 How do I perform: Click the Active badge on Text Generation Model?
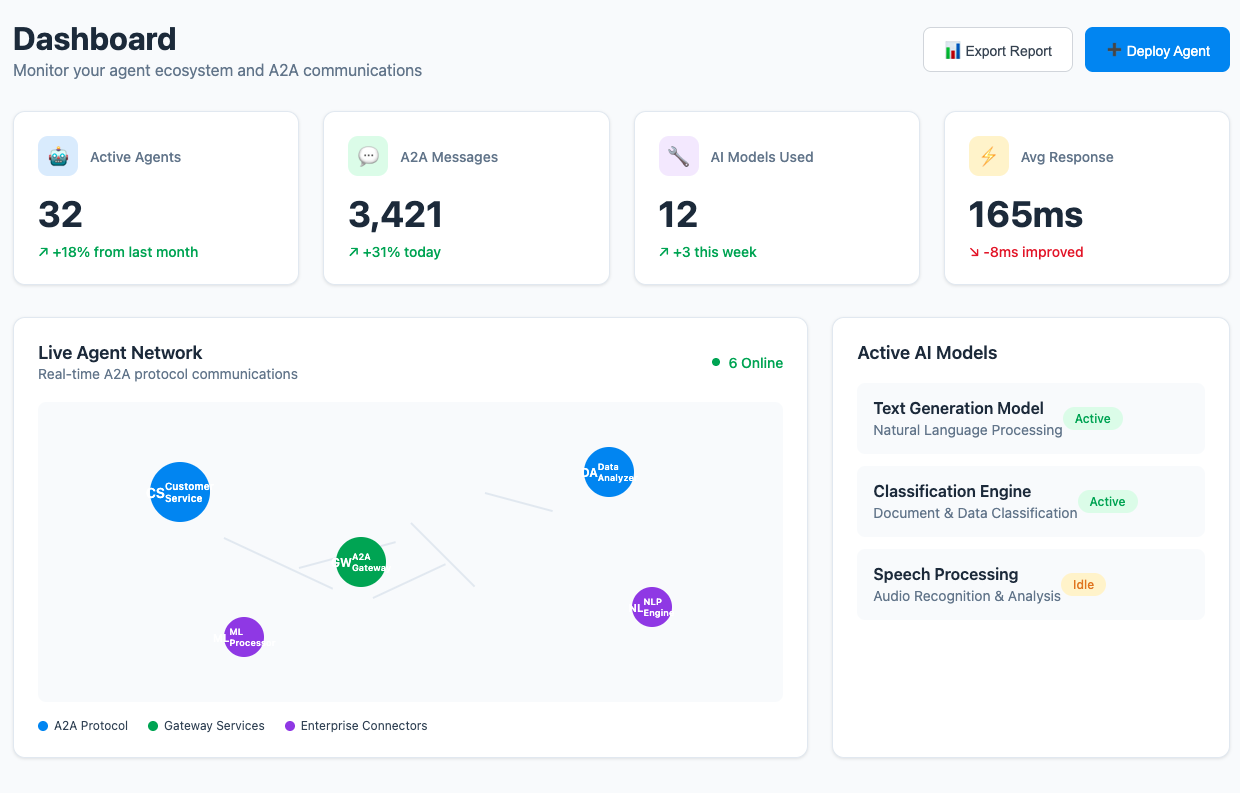1092,419
